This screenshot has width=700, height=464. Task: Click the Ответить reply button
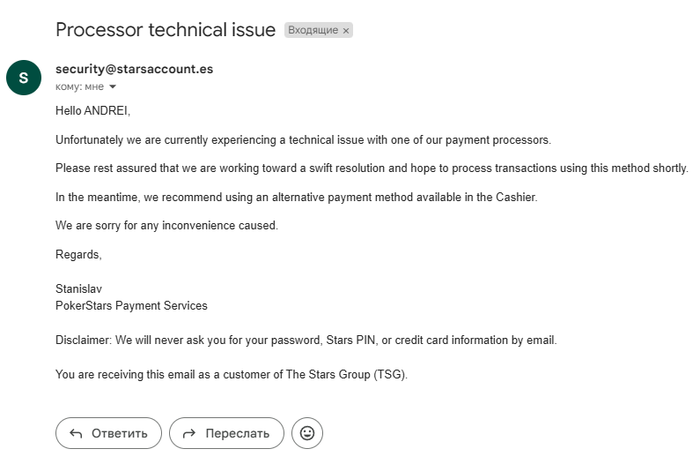click(108, 433)
